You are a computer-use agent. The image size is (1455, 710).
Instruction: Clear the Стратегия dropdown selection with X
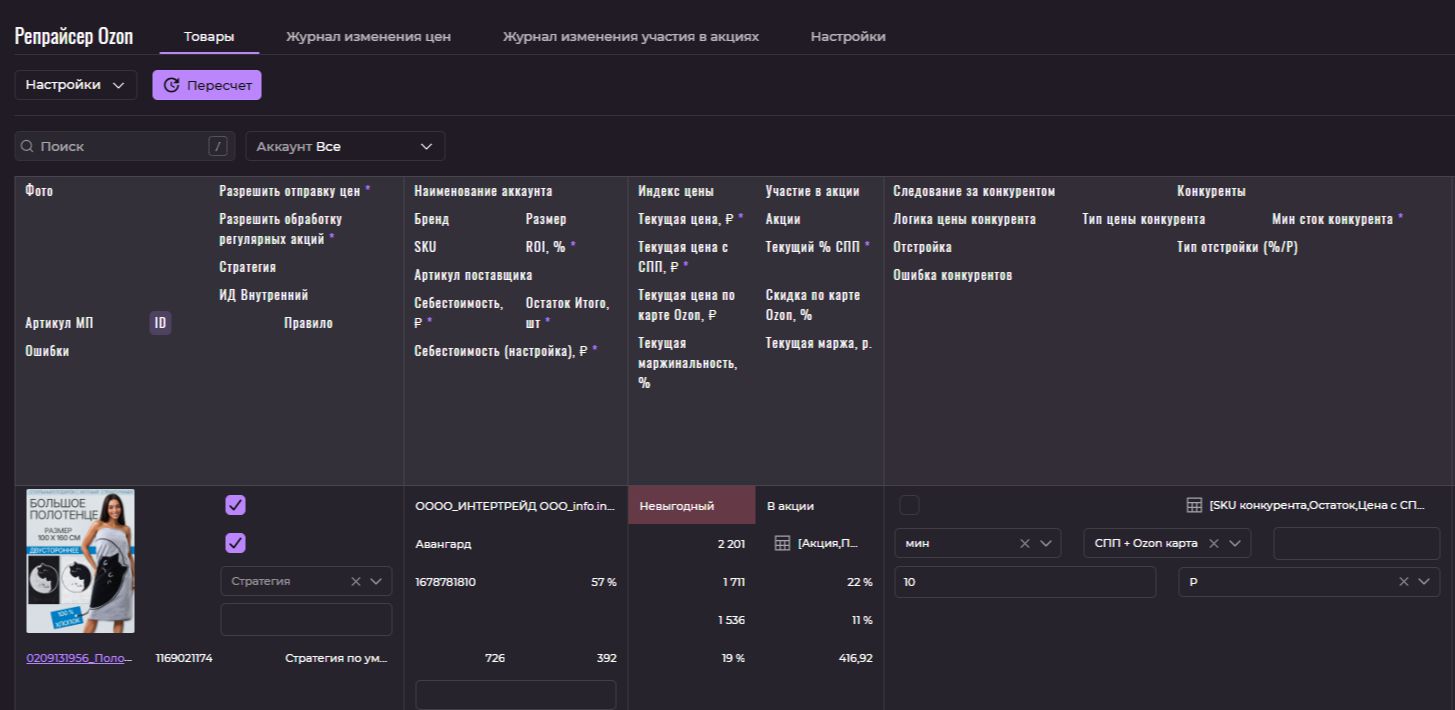(356, 581)
